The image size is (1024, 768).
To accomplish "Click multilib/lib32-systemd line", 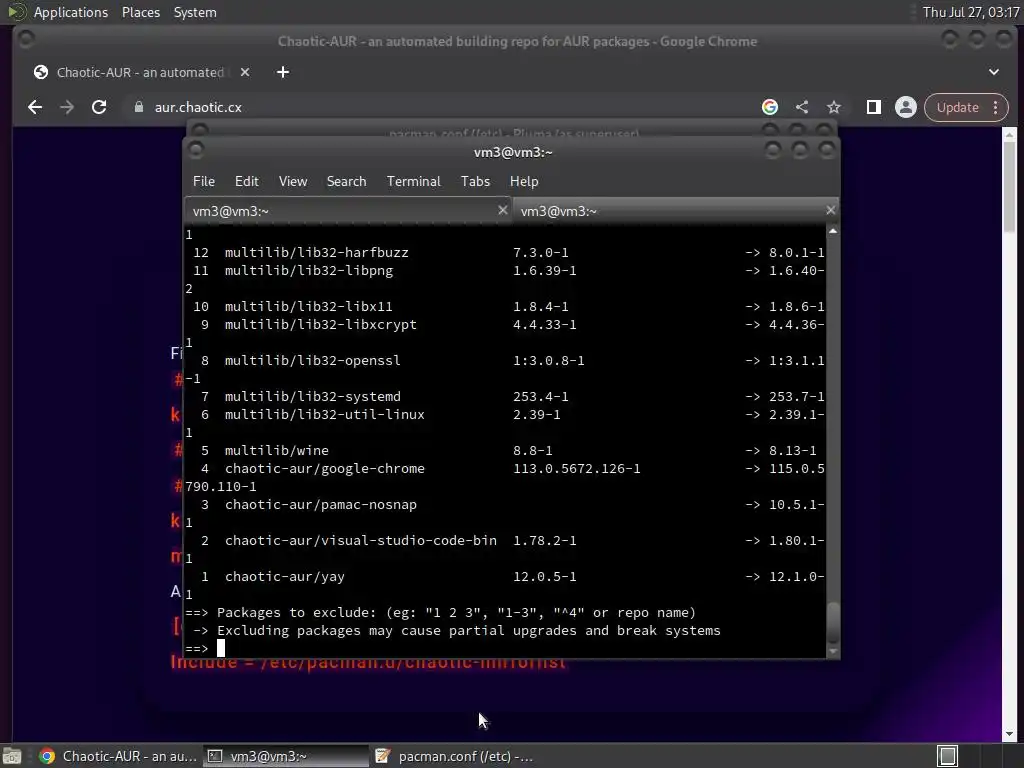I will pyautogui.click(x=505, y=396).
